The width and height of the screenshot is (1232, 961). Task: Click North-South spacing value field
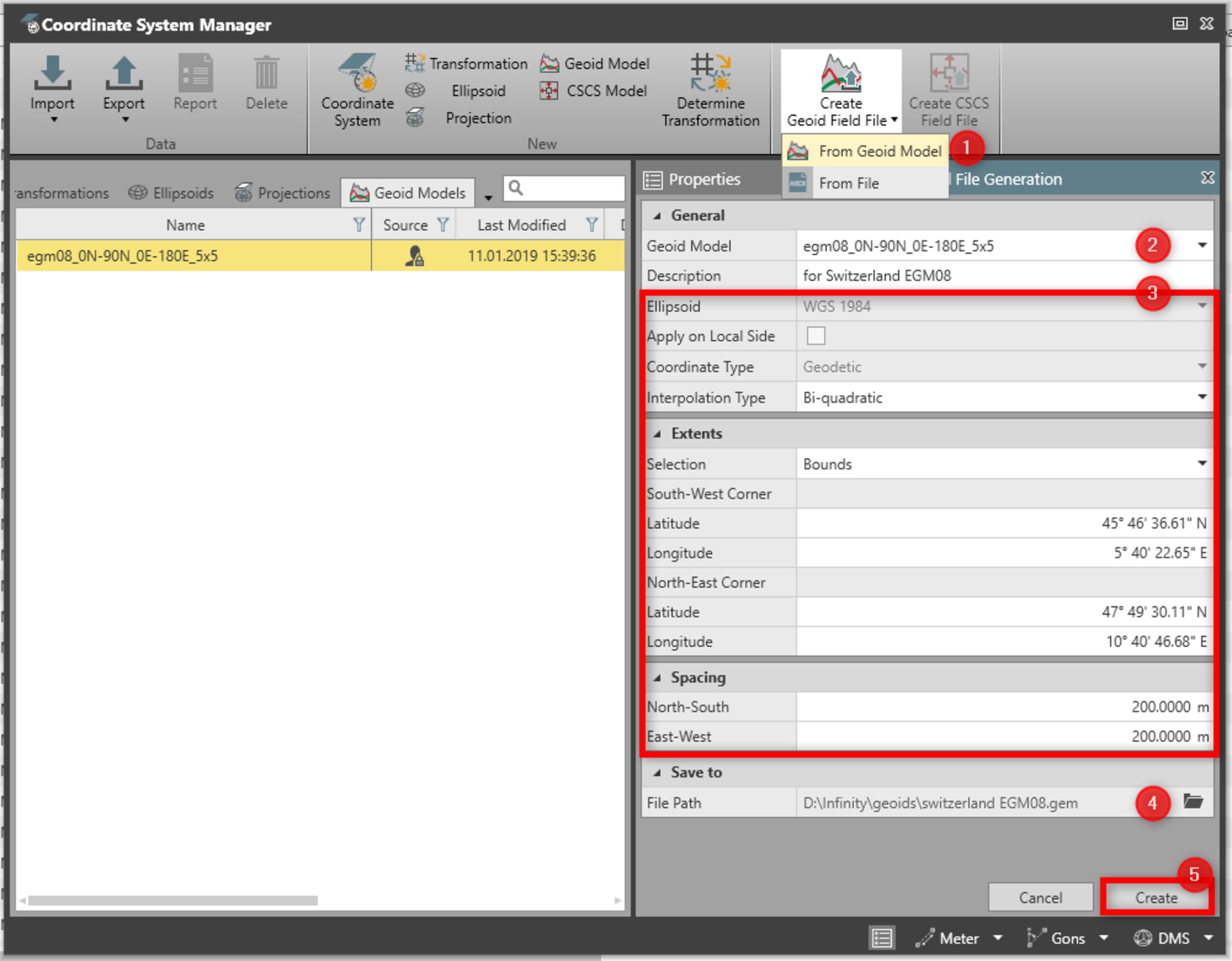(1004, 706)
